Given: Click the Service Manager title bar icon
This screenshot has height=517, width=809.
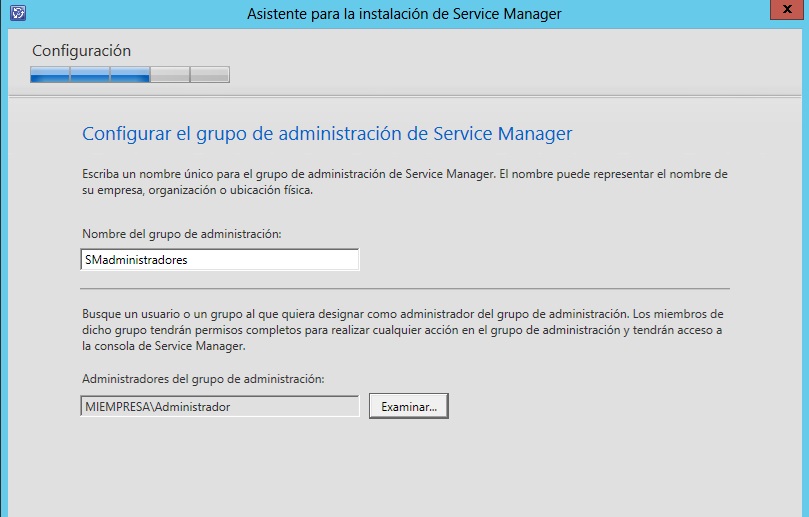Looking at the screenshot, I should [x=17, y=13].
